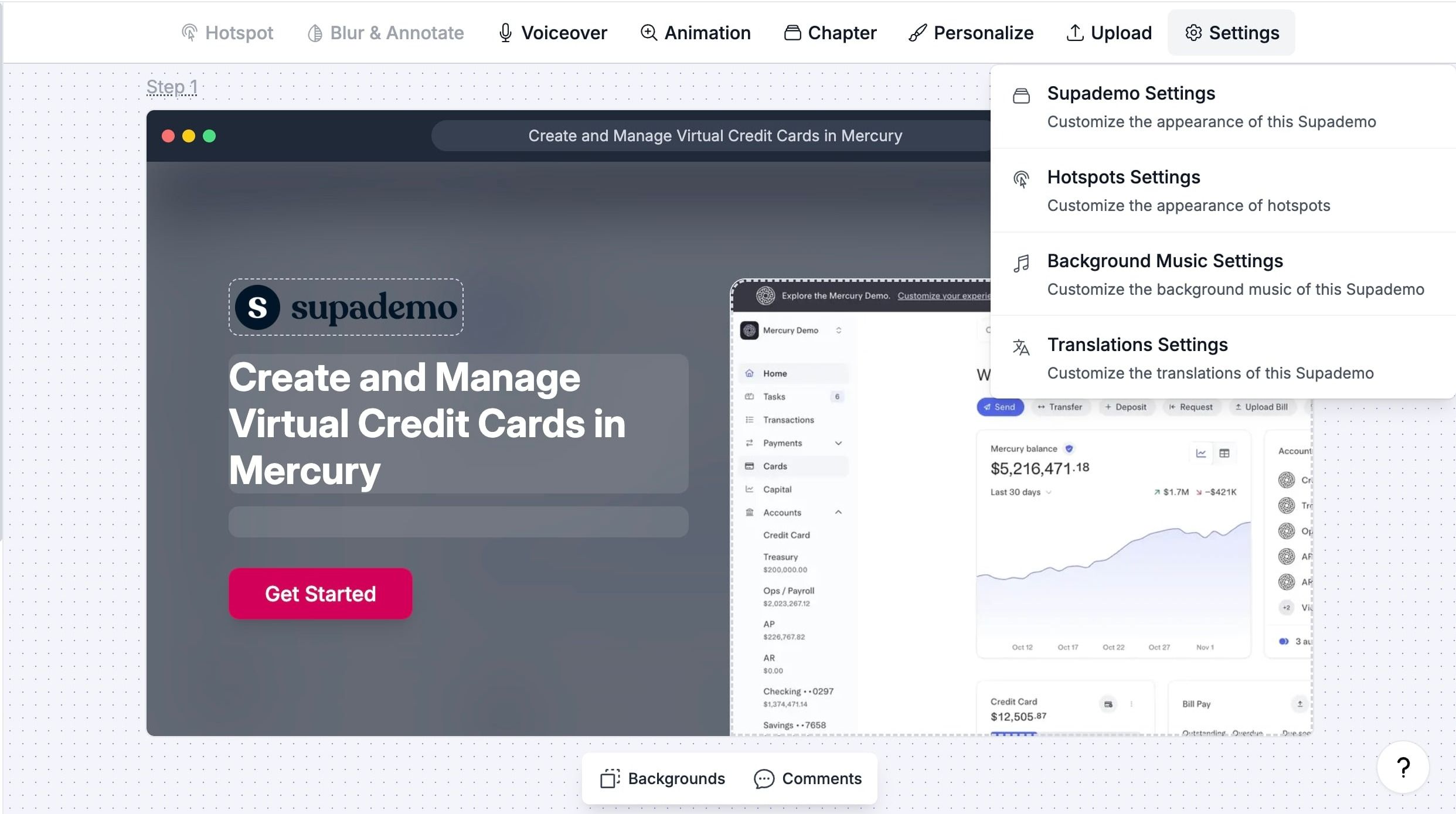Open Supademo Settings menu entry

pyautogui.click(x=1223, y=107)
